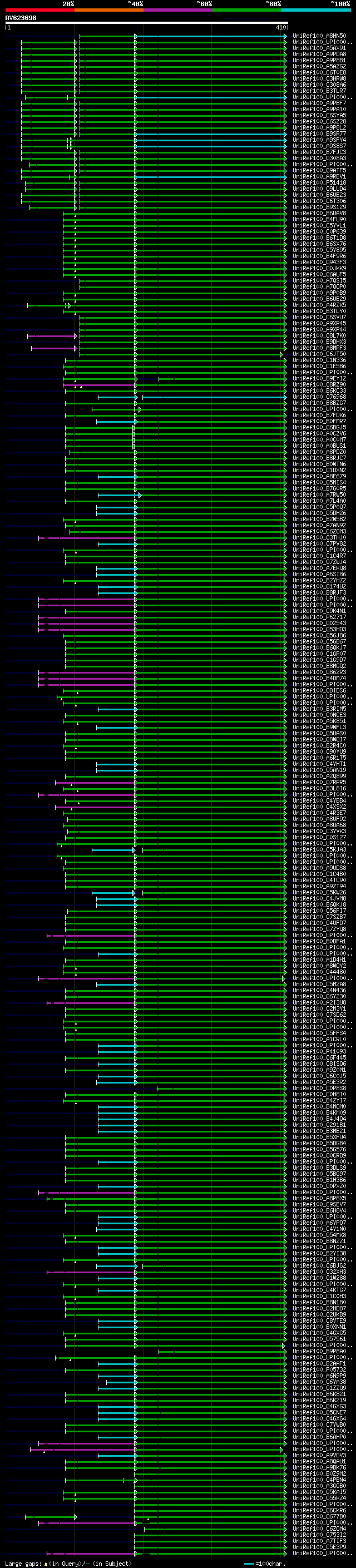Viewport: 356px width, 1568px height.
Task: Open hit UniRef100_Q3HRW8
Action: coord(319,78)
